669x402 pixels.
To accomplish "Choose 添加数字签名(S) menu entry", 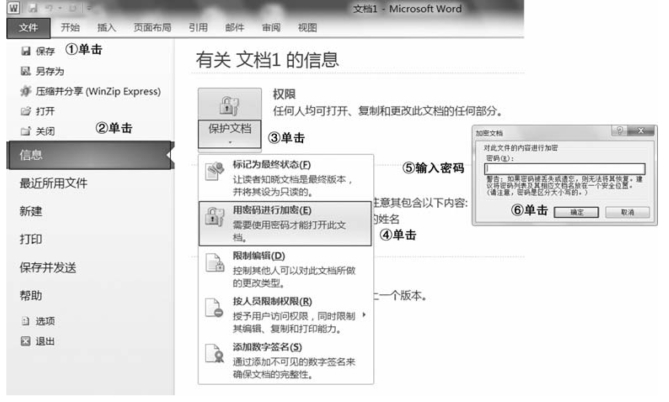I will tap(285, 360).
